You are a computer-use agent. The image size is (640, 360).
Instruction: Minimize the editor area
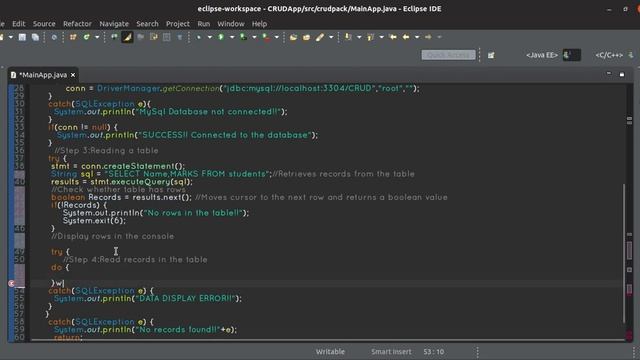[609, 74]
